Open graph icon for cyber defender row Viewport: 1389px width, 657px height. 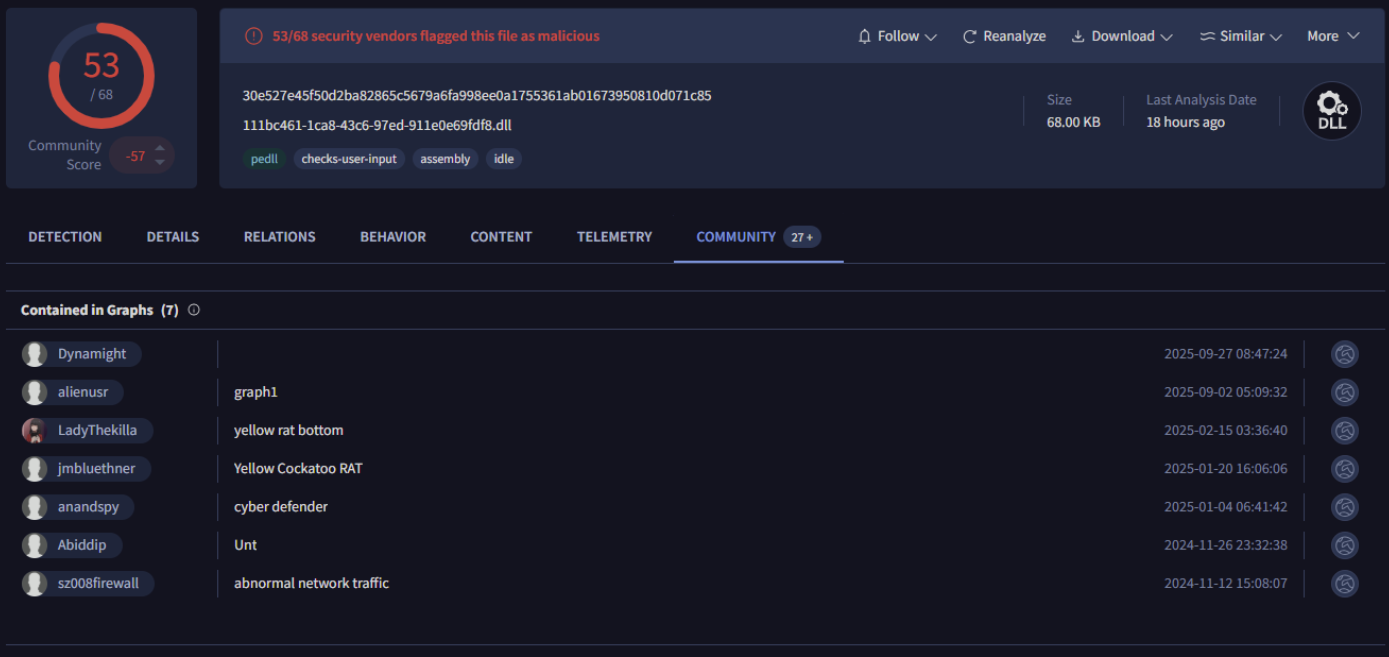pos(1344,507)
